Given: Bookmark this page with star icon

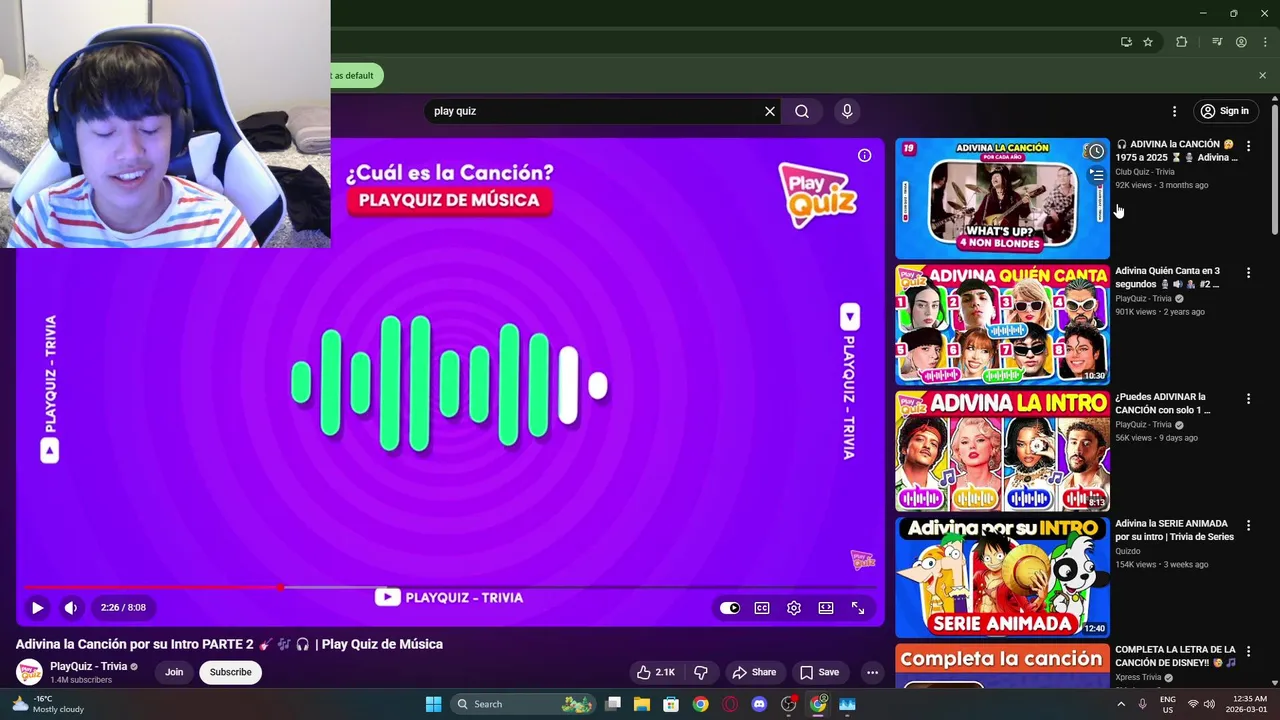Looking at the screenshot, I should (1148, 42).
